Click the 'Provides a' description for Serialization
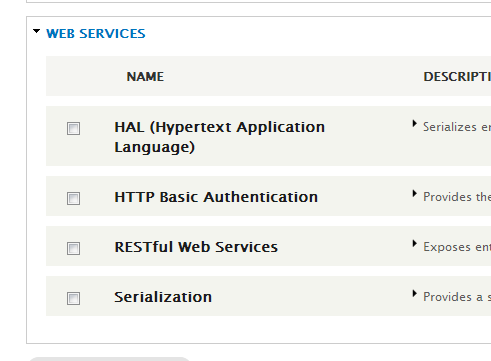 [x=457, y=297]
